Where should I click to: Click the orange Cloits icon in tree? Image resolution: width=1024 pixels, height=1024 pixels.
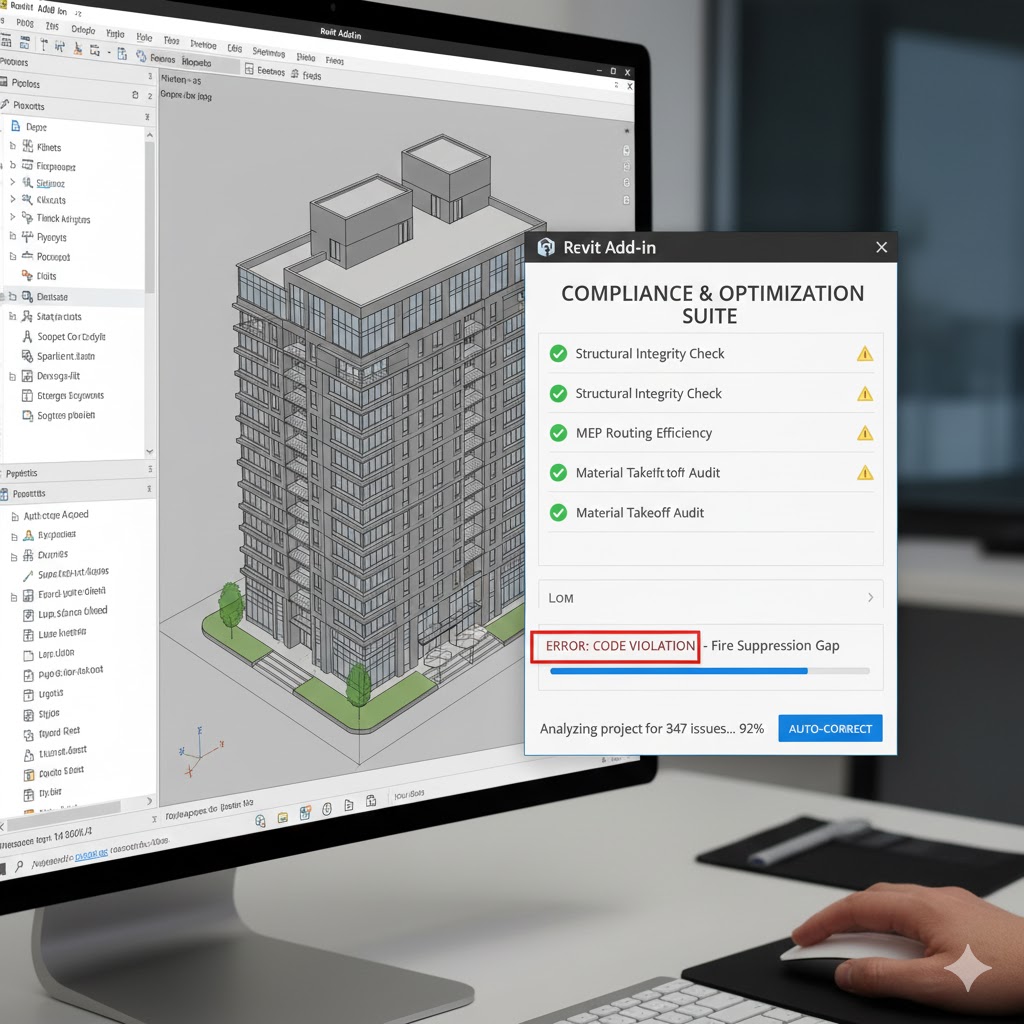pyautogui.click(x=27, y=275)
